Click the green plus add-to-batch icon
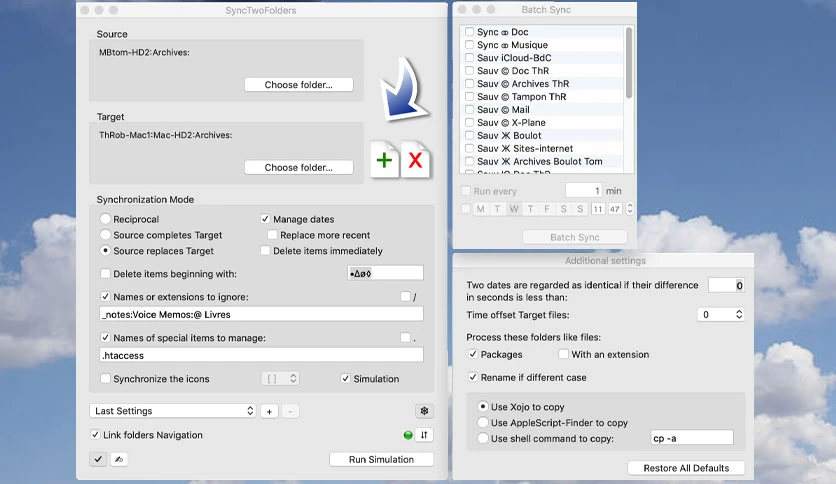This screenshot has height=484, width=836. [384, 159]
